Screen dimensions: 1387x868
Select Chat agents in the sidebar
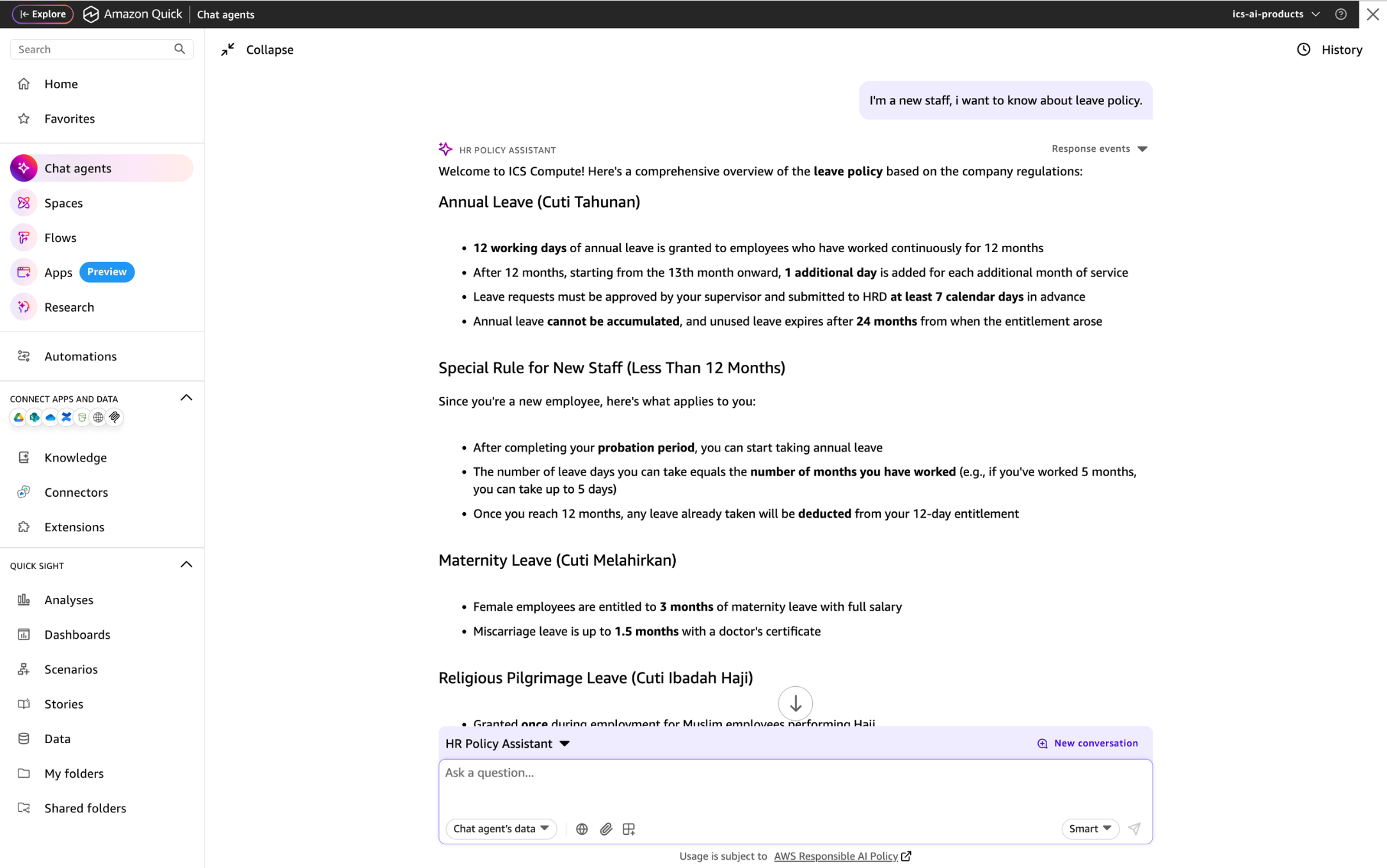click(102, 168)
